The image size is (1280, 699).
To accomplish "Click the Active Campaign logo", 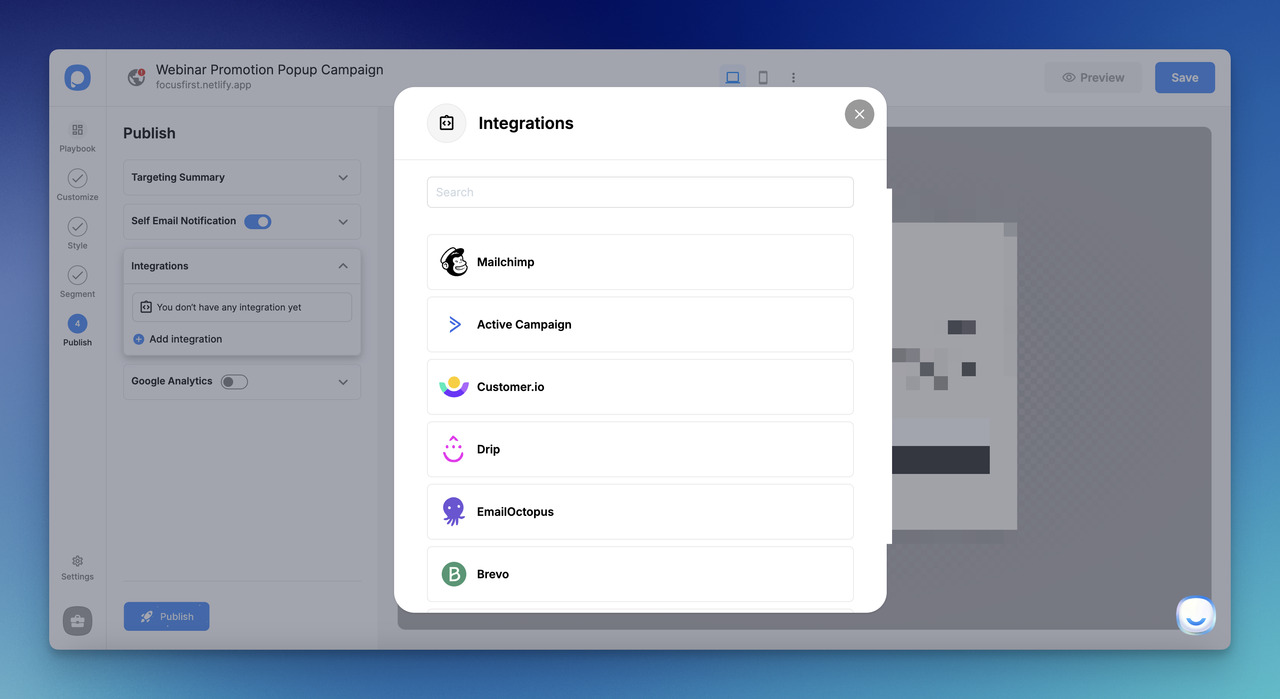I will point(454,324).
